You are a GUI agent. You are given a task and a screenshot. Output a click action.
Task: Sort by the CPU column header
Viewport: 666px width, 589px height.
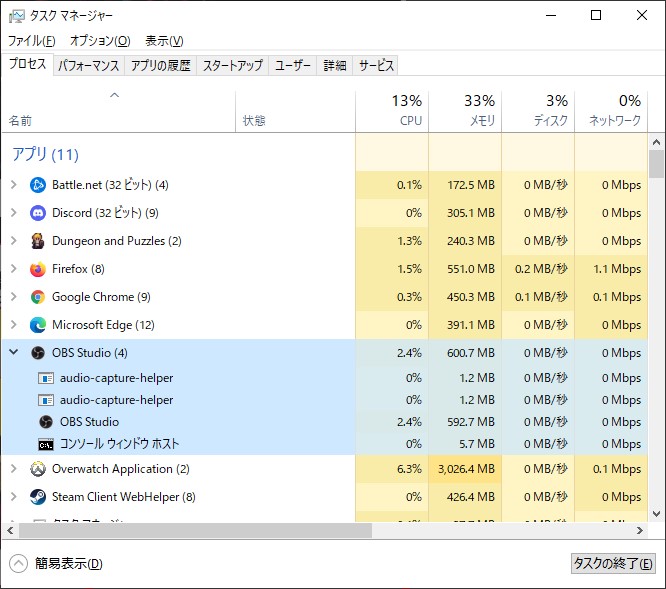(x=392, y=111)
